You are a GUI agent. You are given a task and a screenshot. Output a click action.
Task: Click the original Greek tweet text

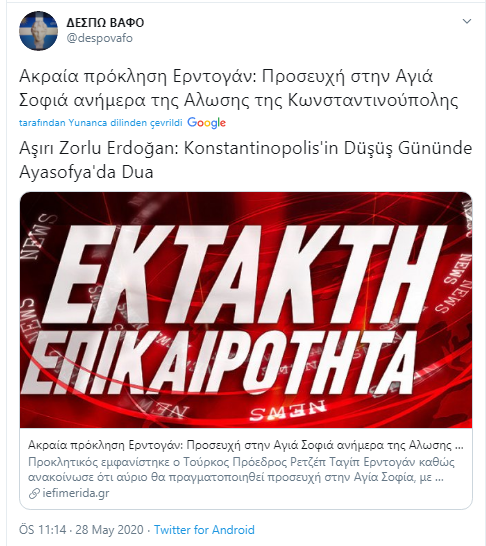point(238,88)
